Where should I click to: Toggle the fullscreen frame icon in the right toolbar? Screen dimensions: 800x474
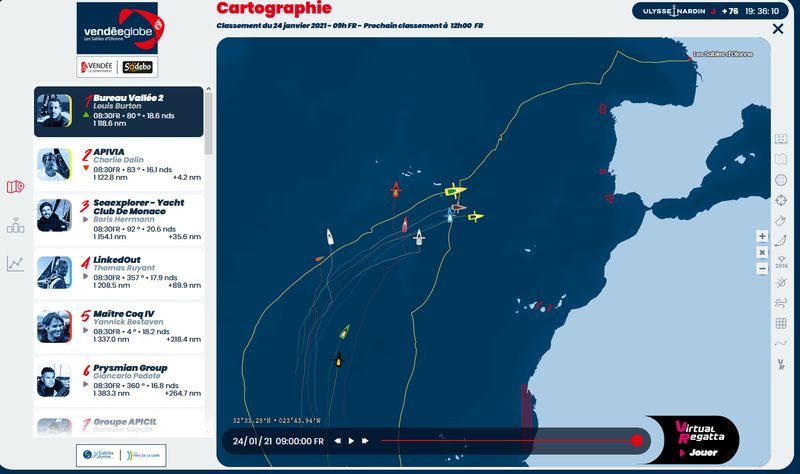[781, 139]
